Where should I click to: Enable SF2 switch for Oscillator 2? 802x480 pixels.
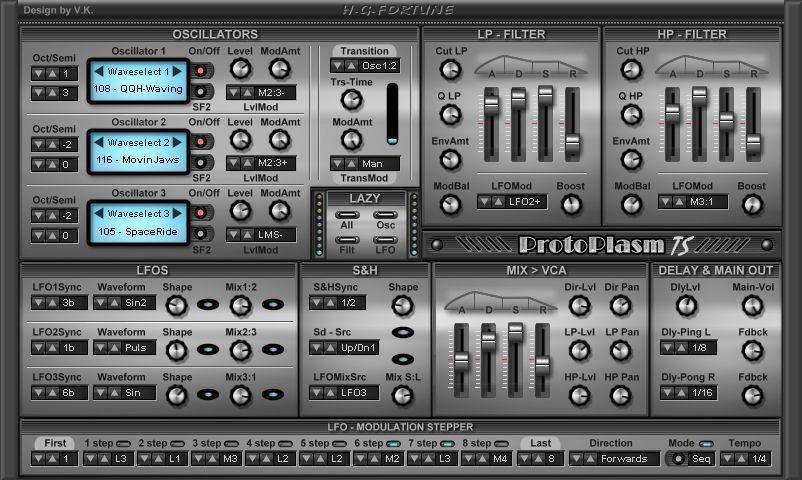point(202,162)
